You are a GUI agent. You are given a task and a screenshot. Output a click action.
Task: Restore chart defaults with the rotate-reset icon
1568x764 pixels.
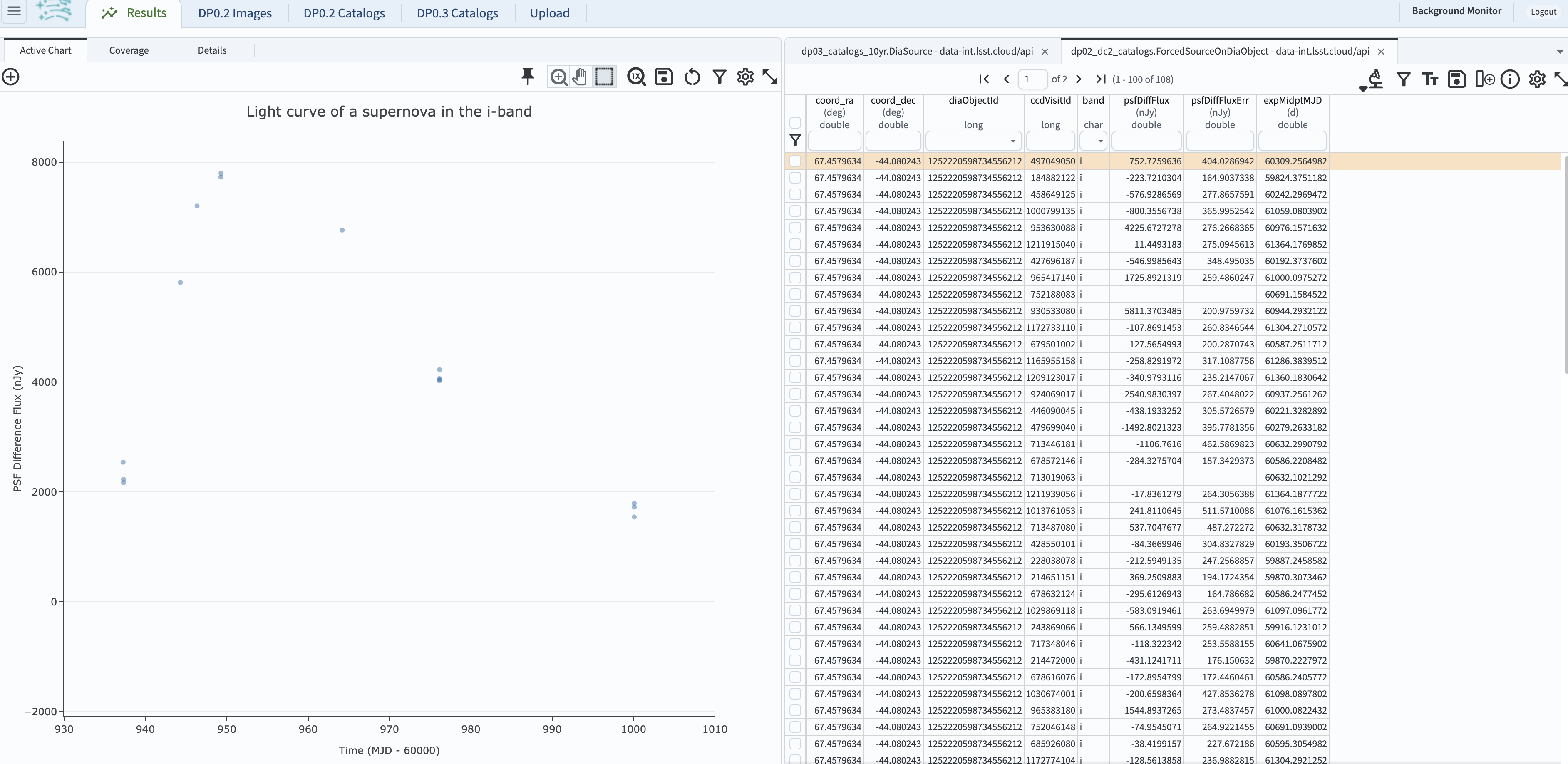click(692, 77)
